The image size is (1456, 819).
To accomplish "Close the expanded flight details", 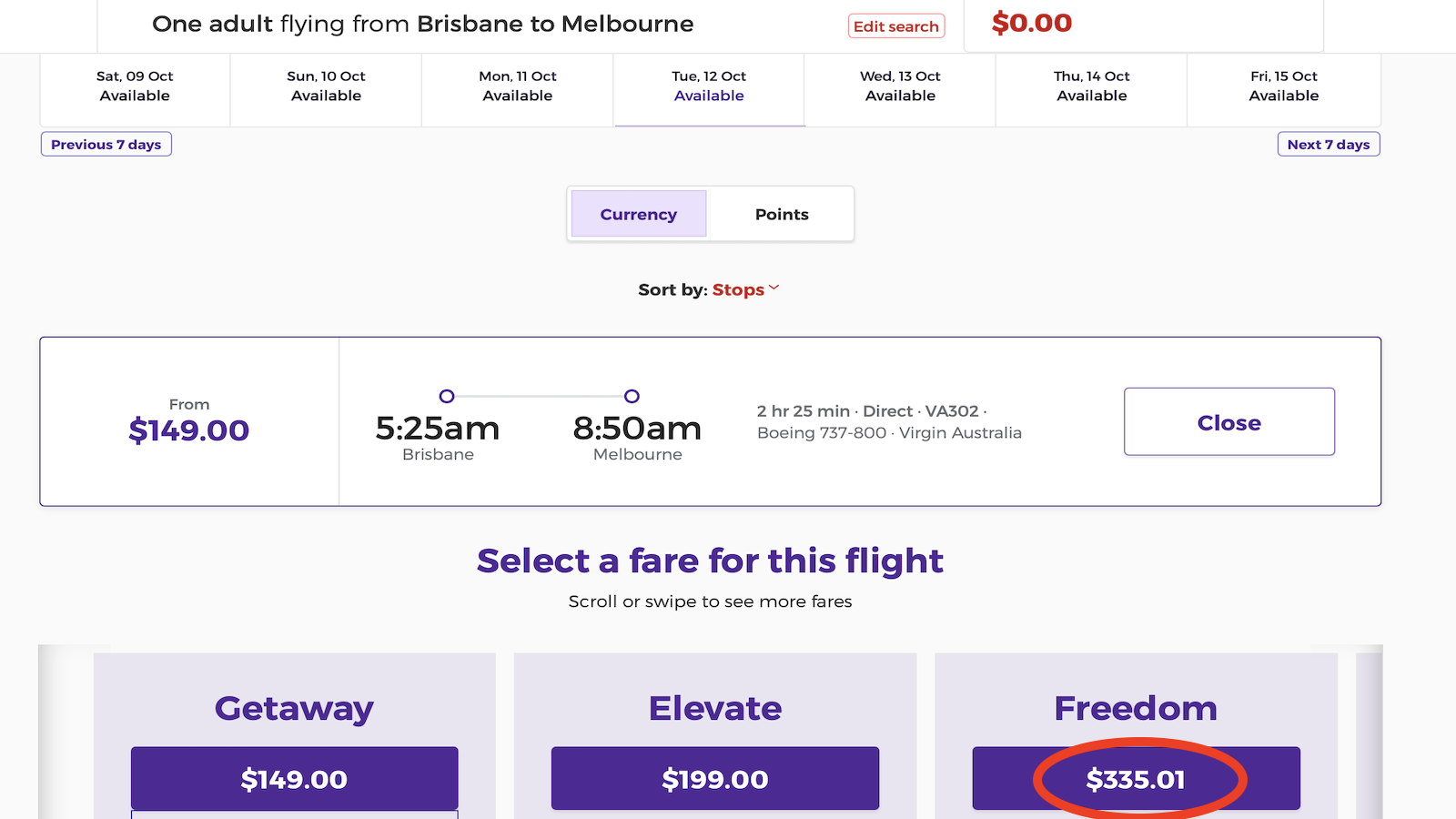I will [x=1228, y=421].
